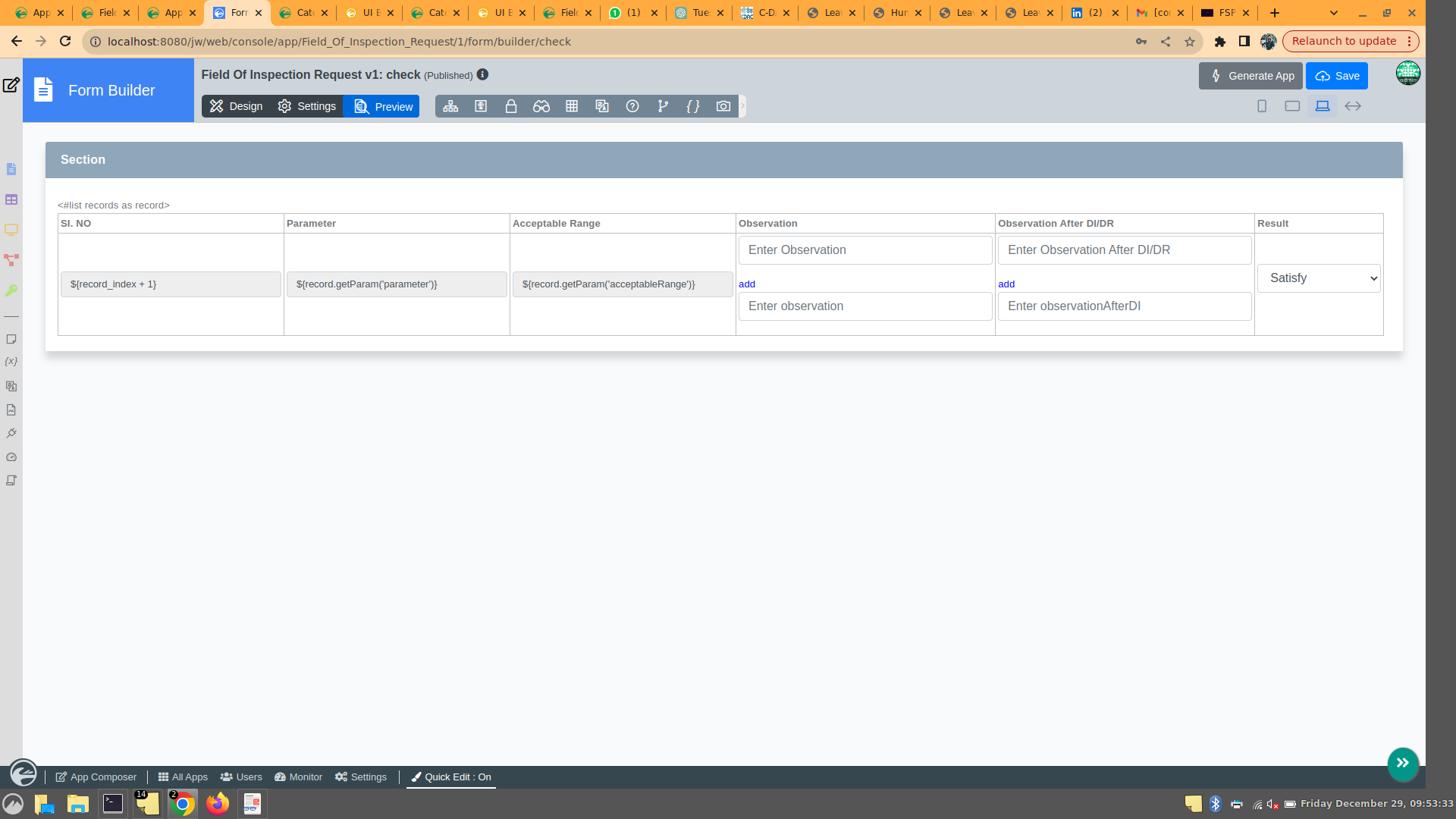
Task: Click Generate App button
Action: [1250, 76]
